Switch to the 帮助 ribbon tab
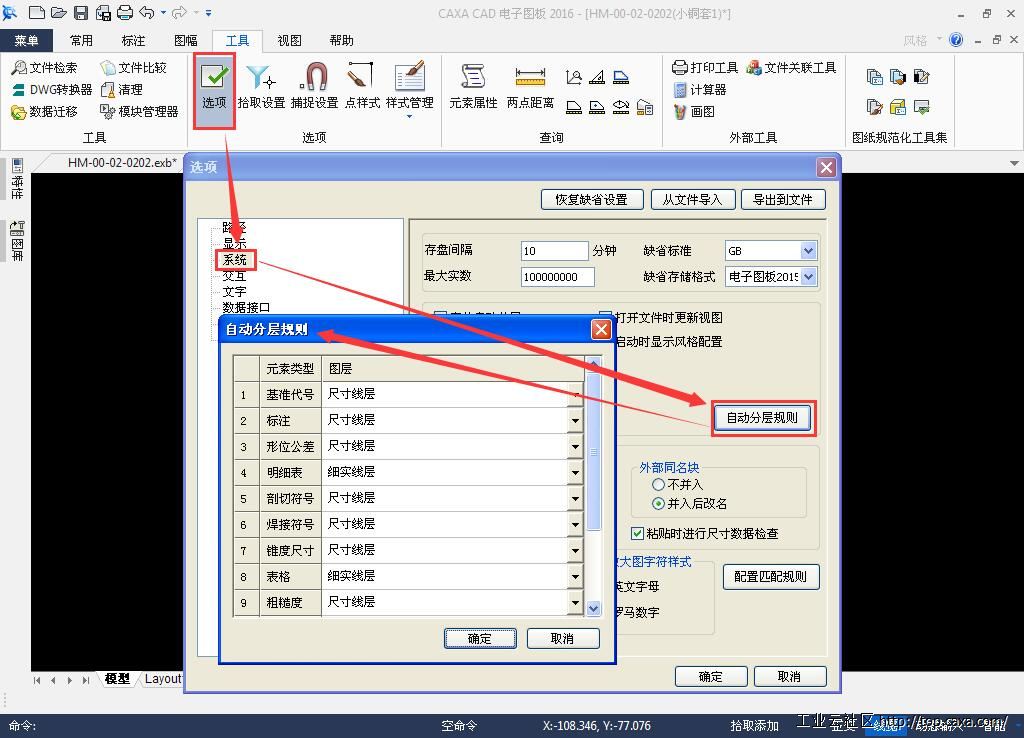This screenshot has height=738, width=1024. tap(342, 40)
